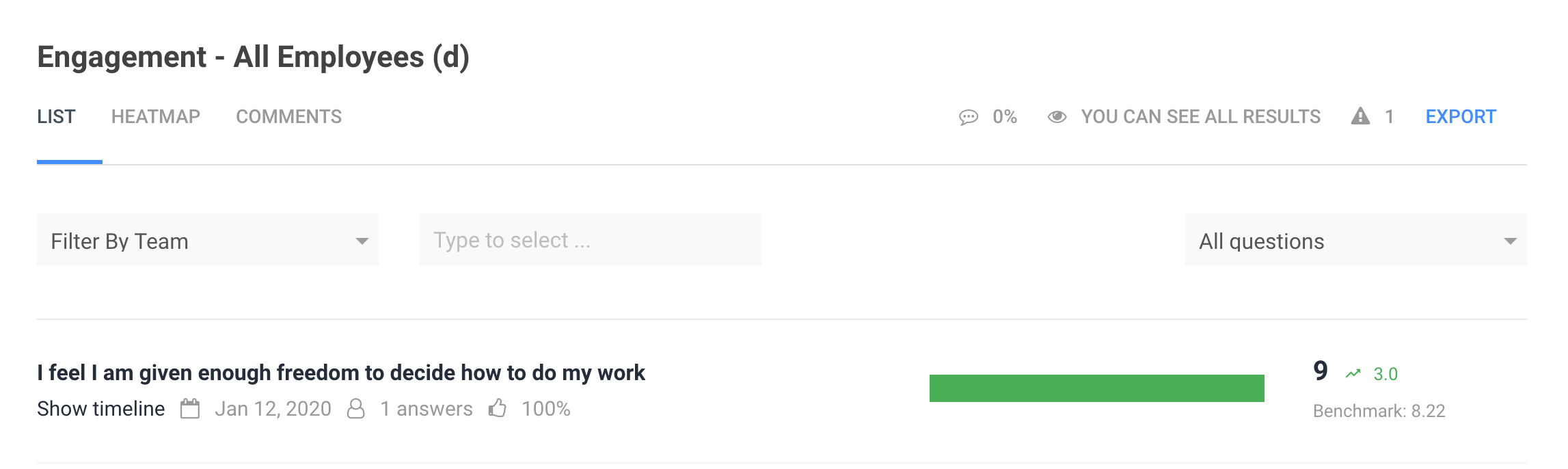Click You Can See All Results label

(1201, 117)
